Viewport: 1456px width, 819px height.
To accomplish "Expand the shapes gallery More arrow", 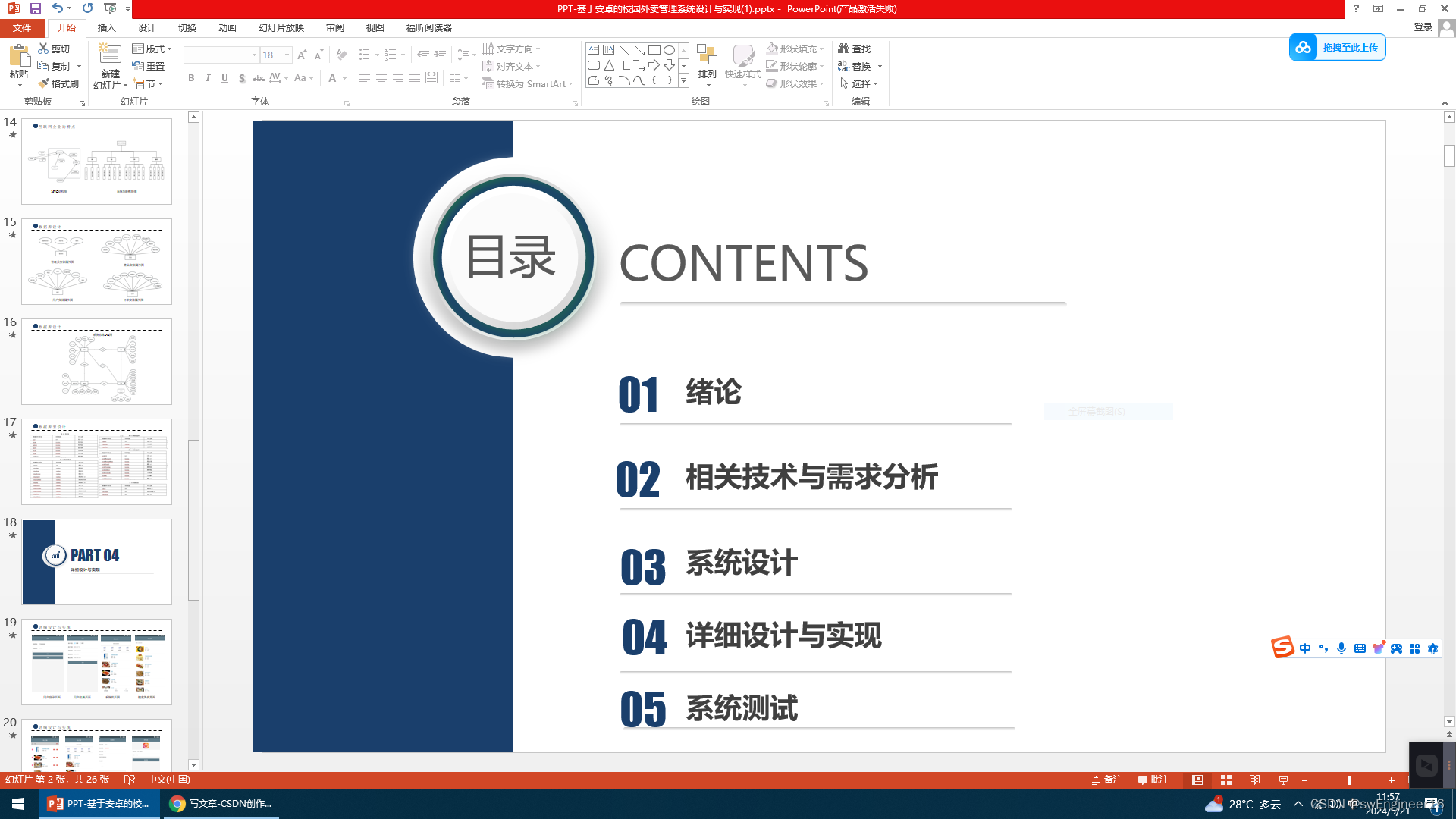I will pos(683,80).
